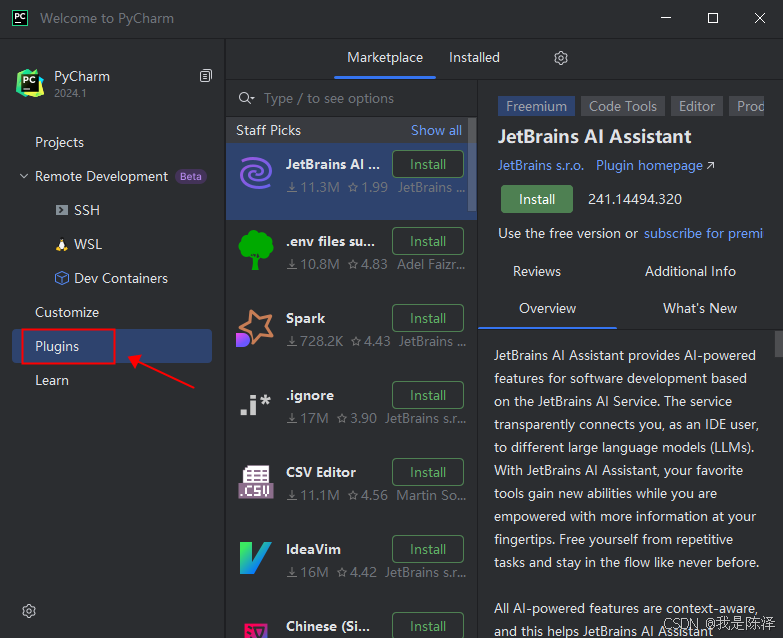The image size is (783, 638).
Task: Install the IdeaVim plugin
Action: coord(428,549)
